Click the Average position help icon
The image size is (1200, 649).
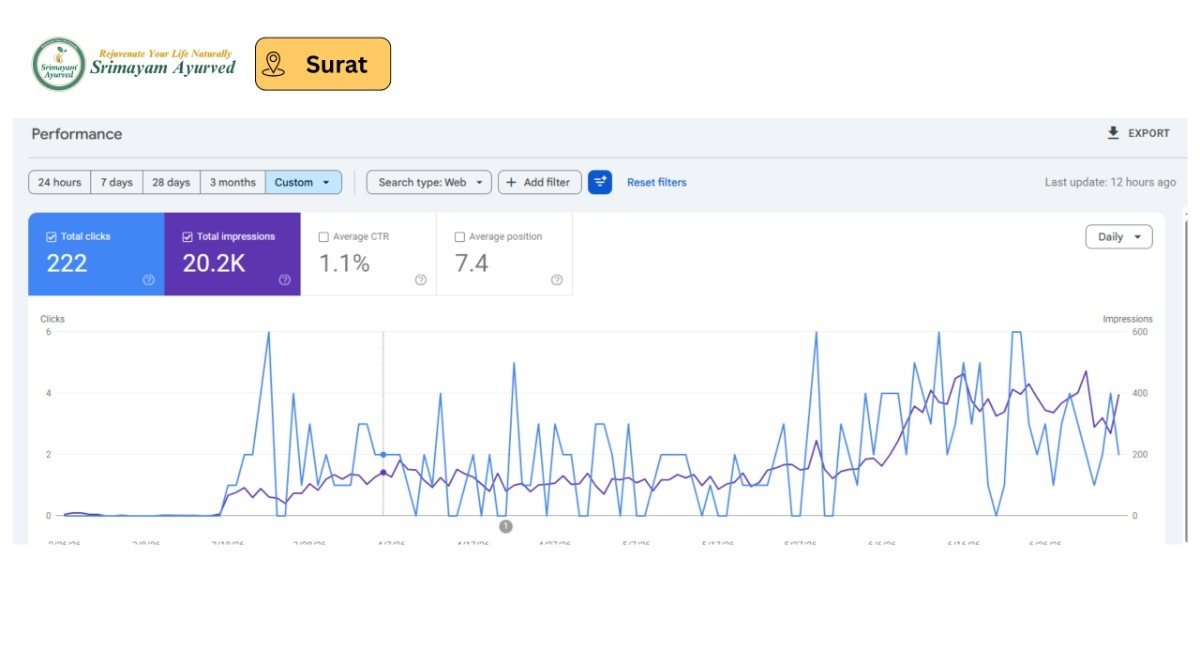(557, 280)
